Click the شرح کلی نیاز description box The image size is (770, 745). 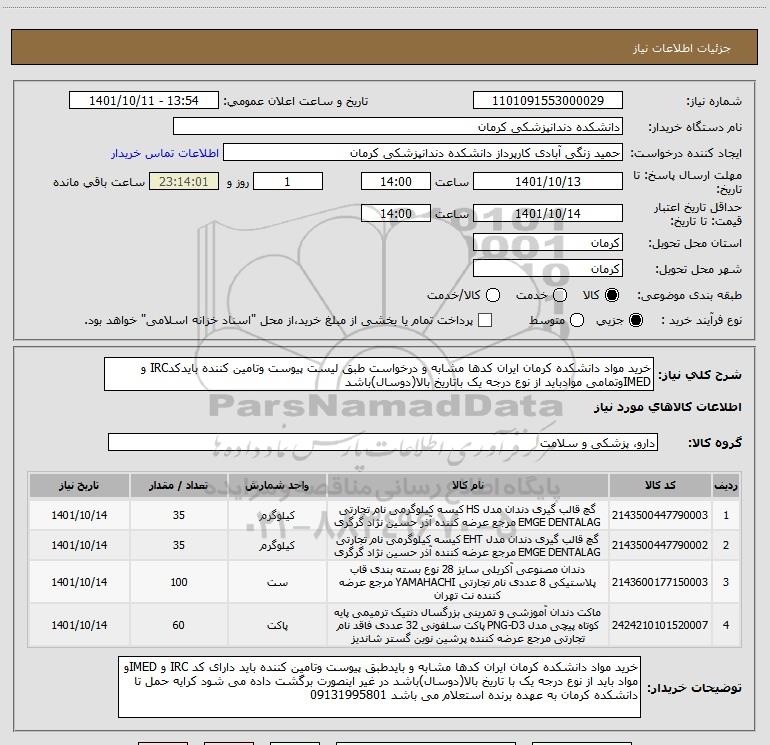coord(379,375)
